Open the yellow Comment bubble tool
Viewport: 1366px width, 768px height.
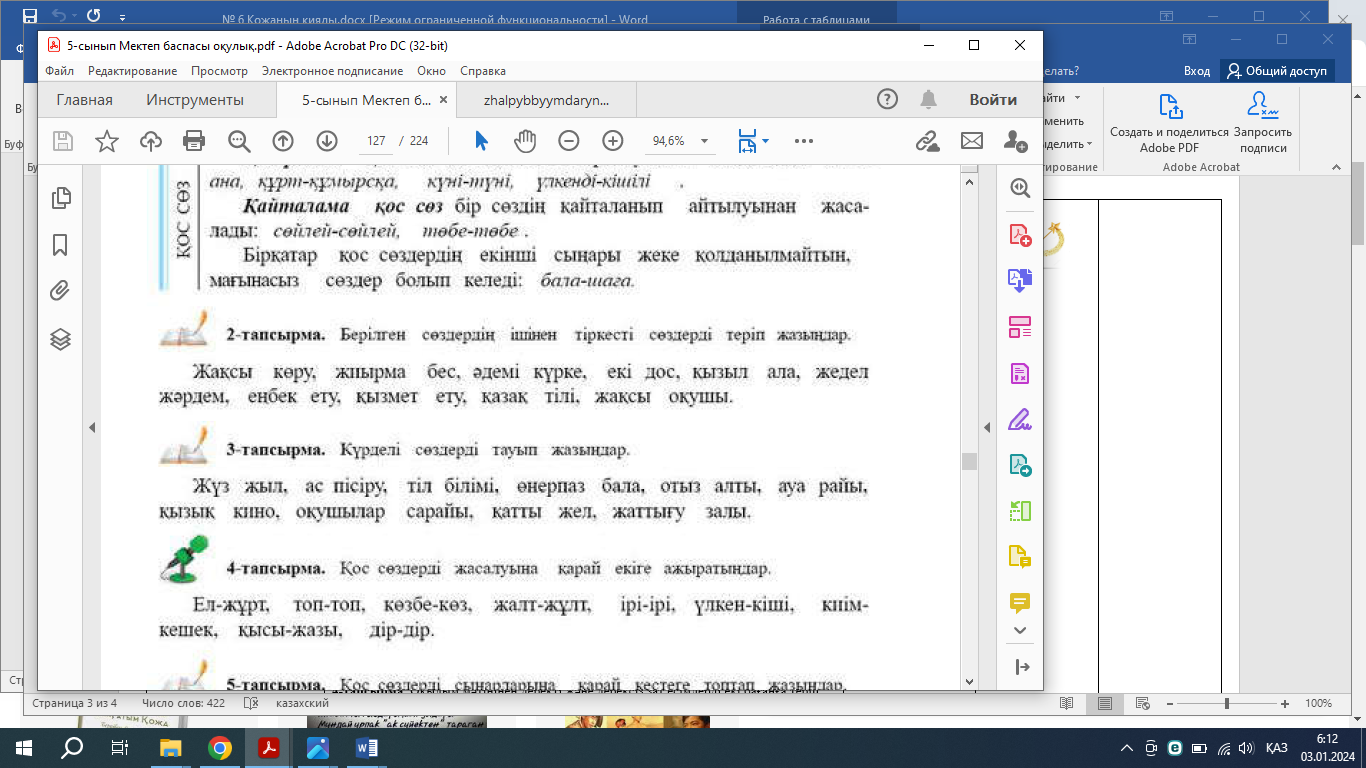tap(1020, 603)
